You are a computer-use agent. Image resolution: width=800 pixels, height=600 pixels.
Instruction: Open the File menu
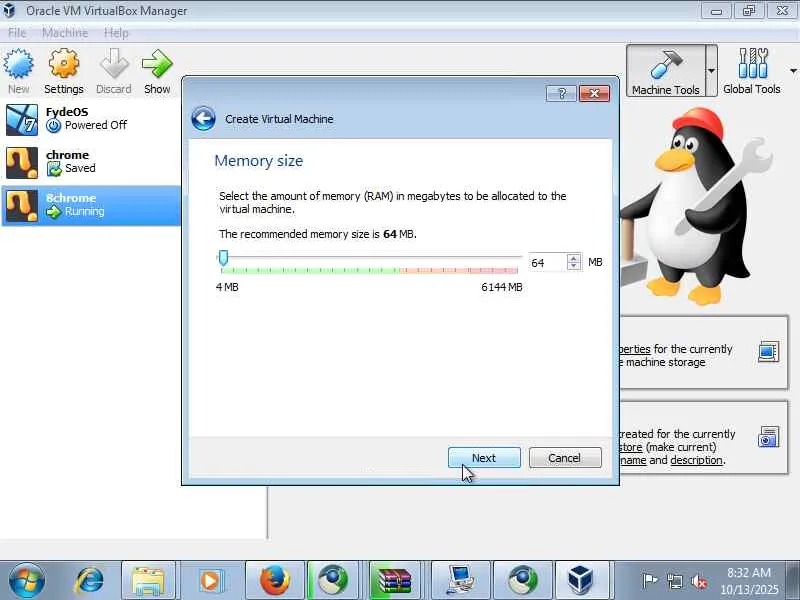(17, 33)
